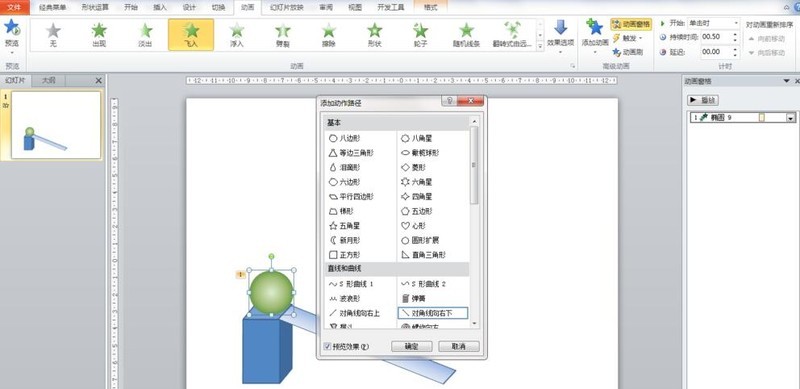Open the 文件 (File) tab

[14, 7]
